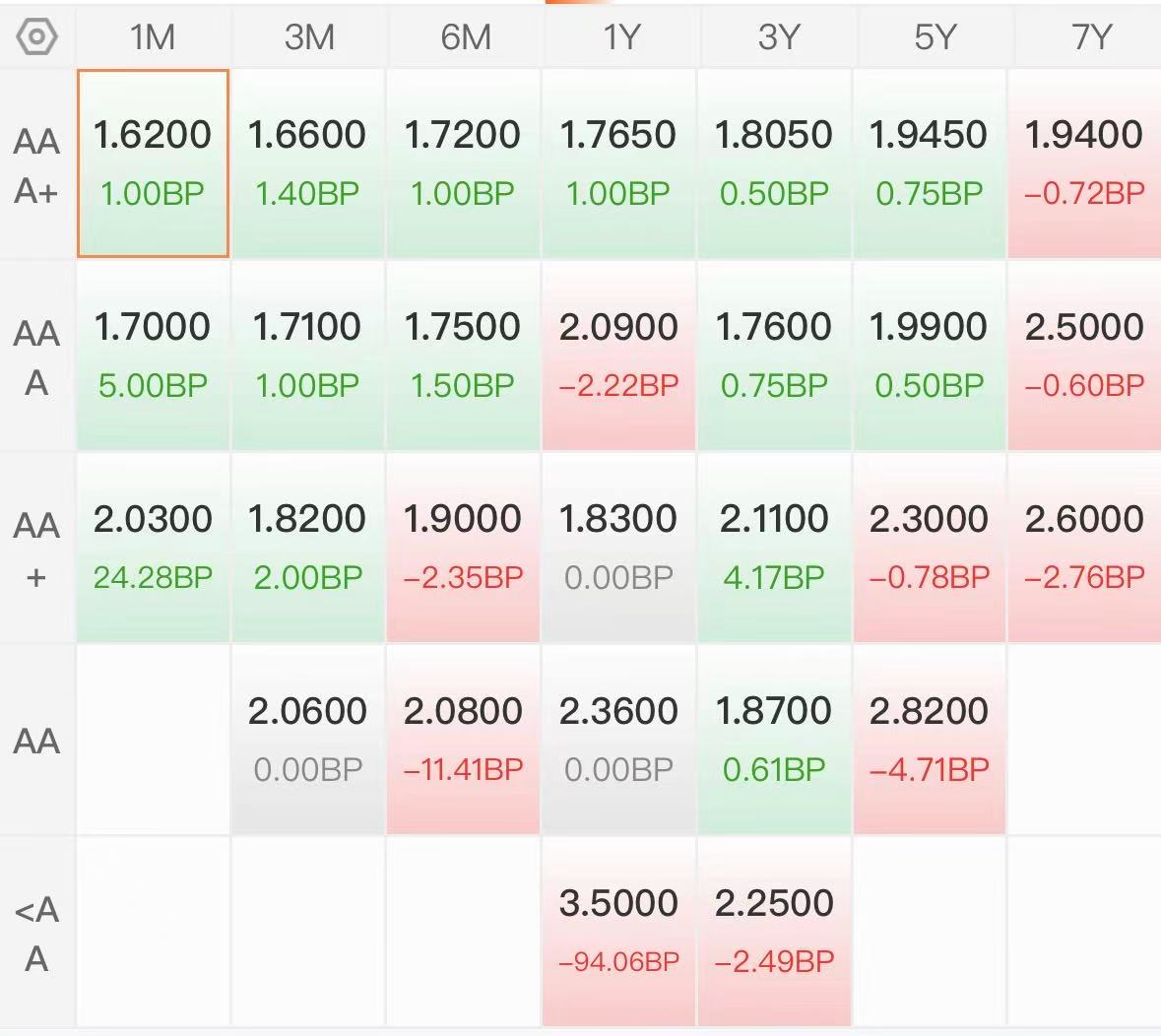Viewport: 1161px width, 1036px height.
Task: Select AA+ 7Y cell showing 2.6000
Action: [1085, 548]
